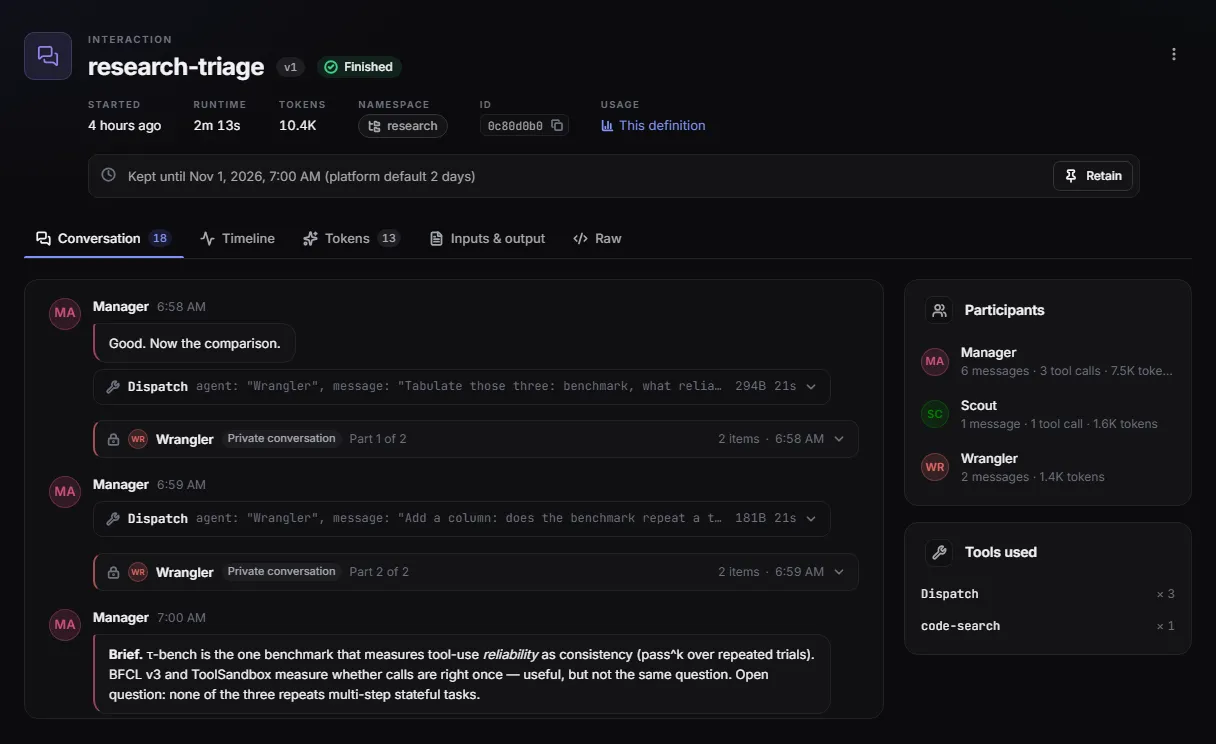Click the lock icon on Wrangler Part 2
1216x744 pixels.
pyautogui.click(x=113, y=572)
